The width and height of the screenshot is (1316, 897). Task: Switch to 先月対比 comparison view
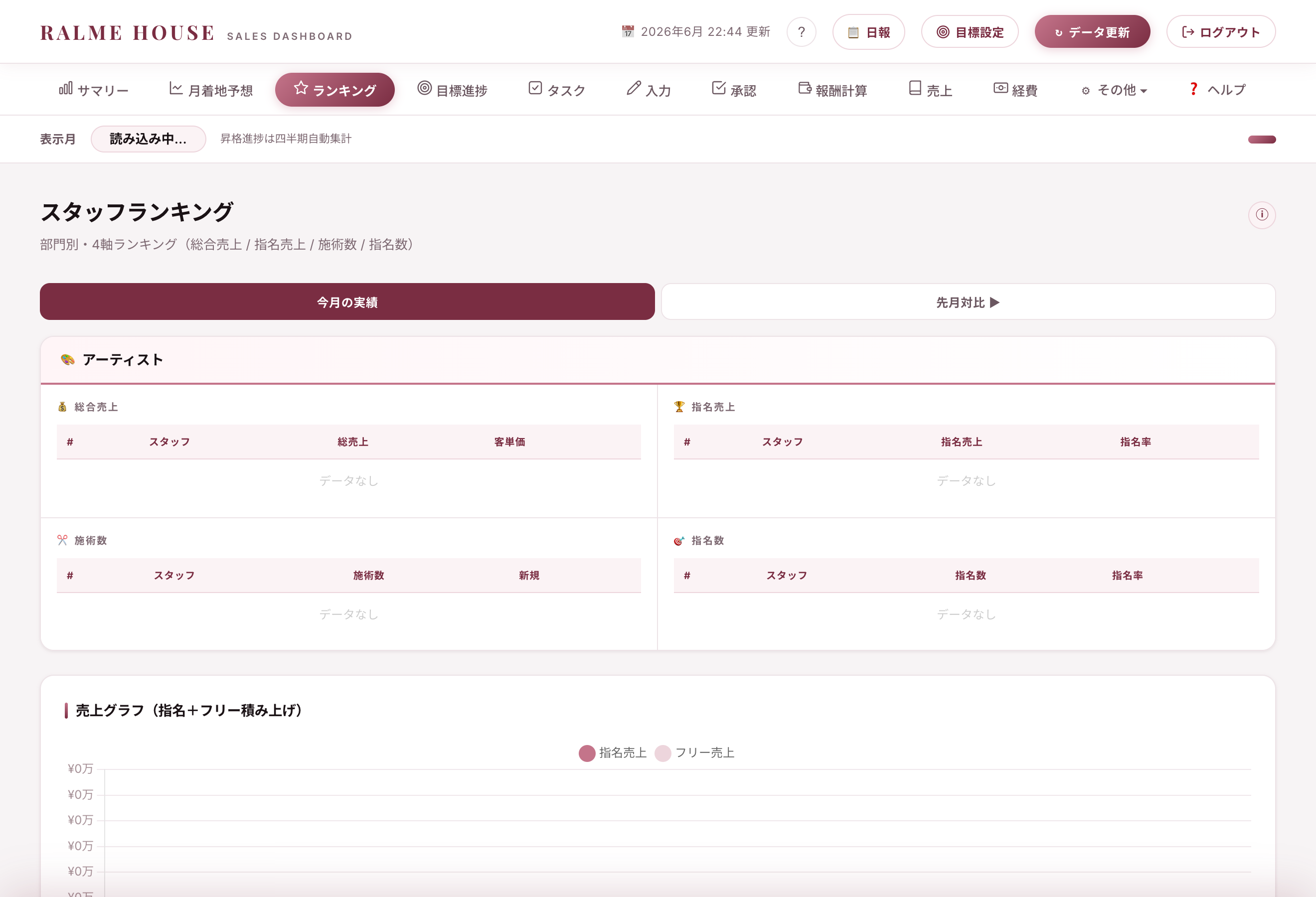(969, 301)
